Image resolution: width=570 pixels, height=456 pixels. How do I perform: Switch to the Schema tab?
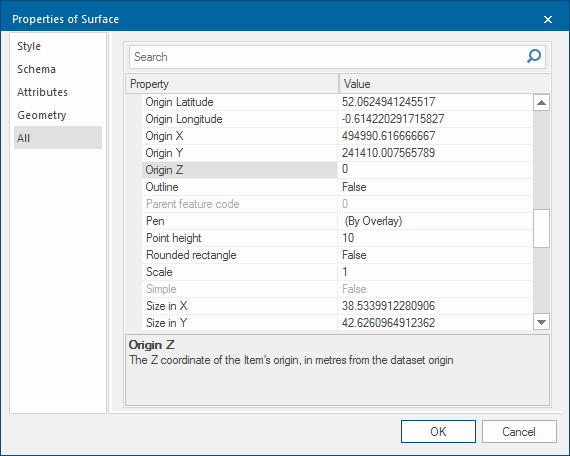36,69
